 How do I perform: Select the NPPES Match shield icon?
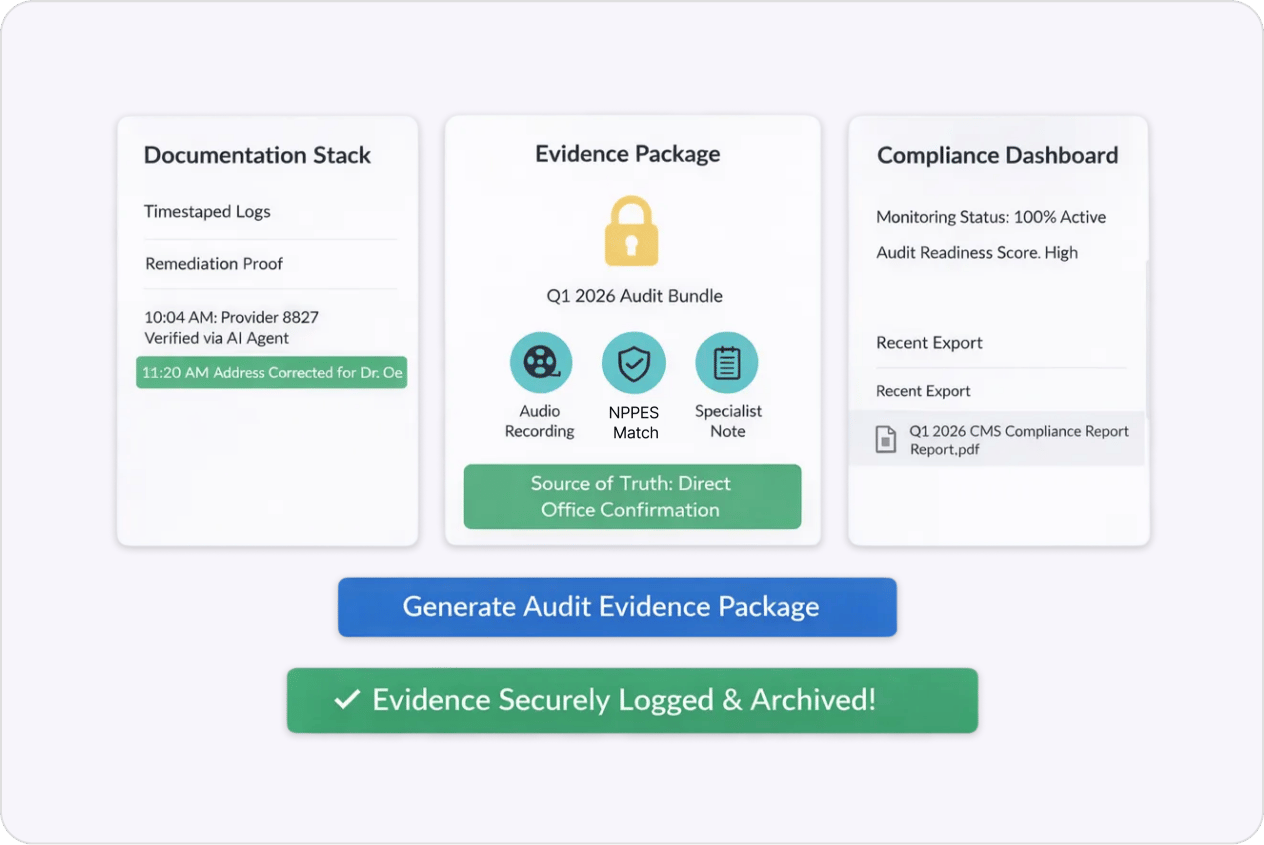pos(634,364)
